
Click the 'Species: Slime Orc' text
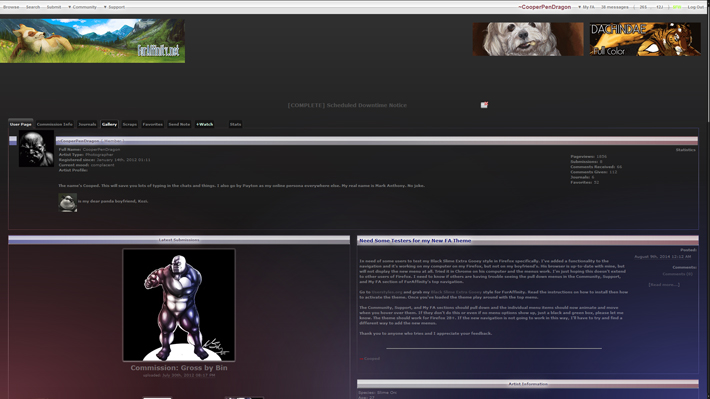pos(377,393)
